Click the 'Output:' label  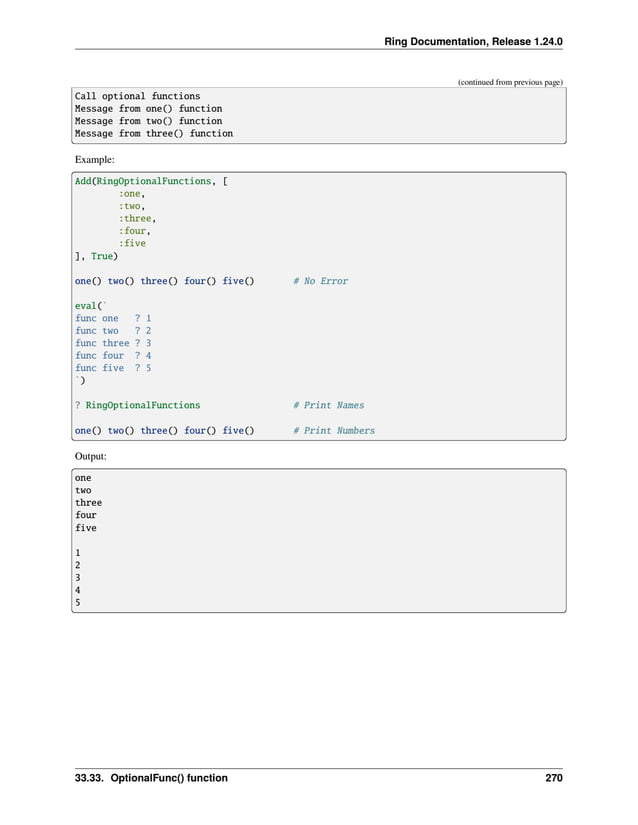coord(90,456)
